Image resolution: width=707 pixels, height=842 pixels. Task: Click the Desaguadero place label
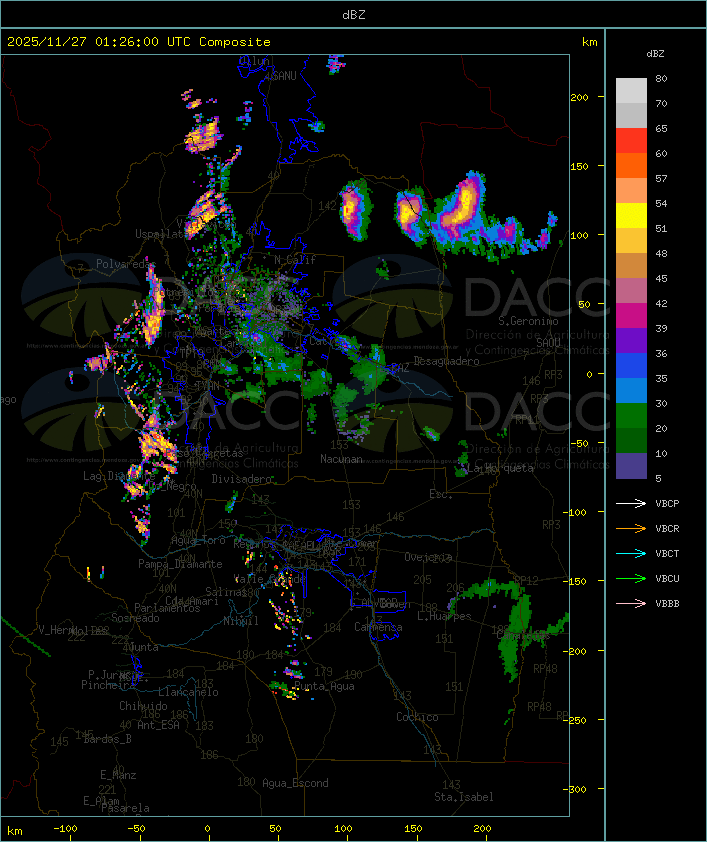(447, 361)
